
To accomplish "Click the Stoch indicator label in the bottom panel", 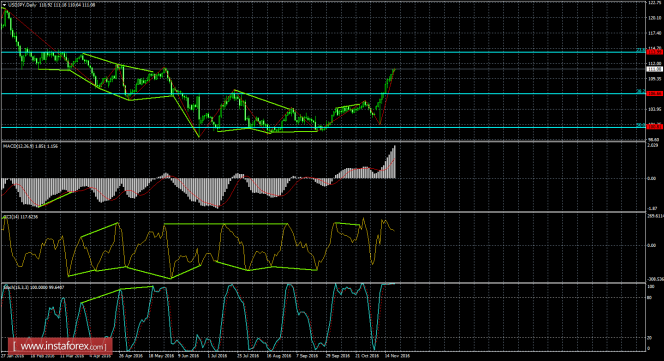I will 11,287.
